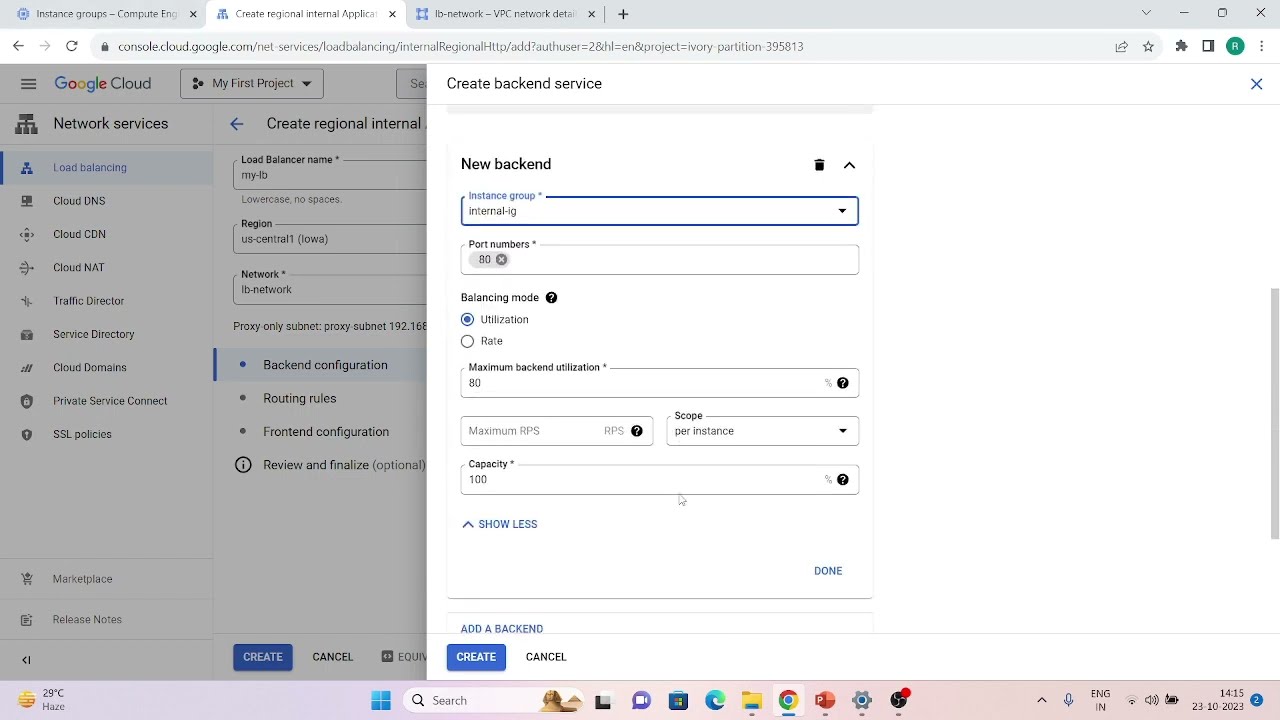
Task: Reload the page
Action: coord(71,46)
